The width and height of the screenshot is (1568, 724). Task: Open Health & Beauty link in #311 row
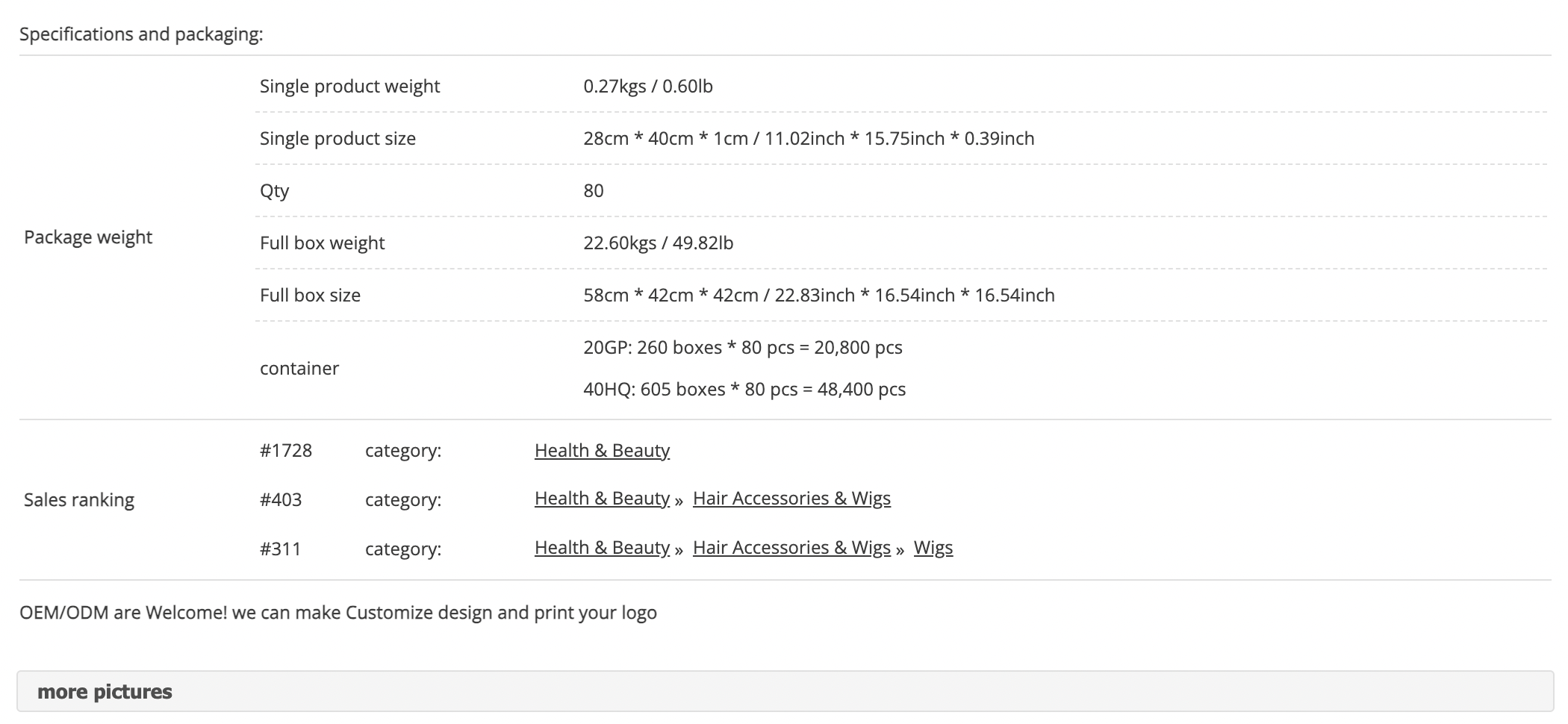coord(602,547)
